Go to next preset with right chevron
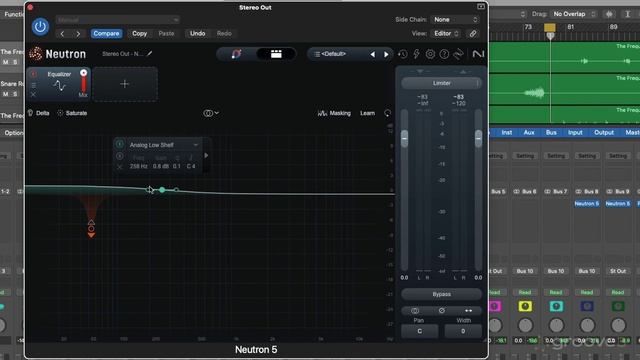This screenshot has height=360, width=640. (x=78, y=33)
